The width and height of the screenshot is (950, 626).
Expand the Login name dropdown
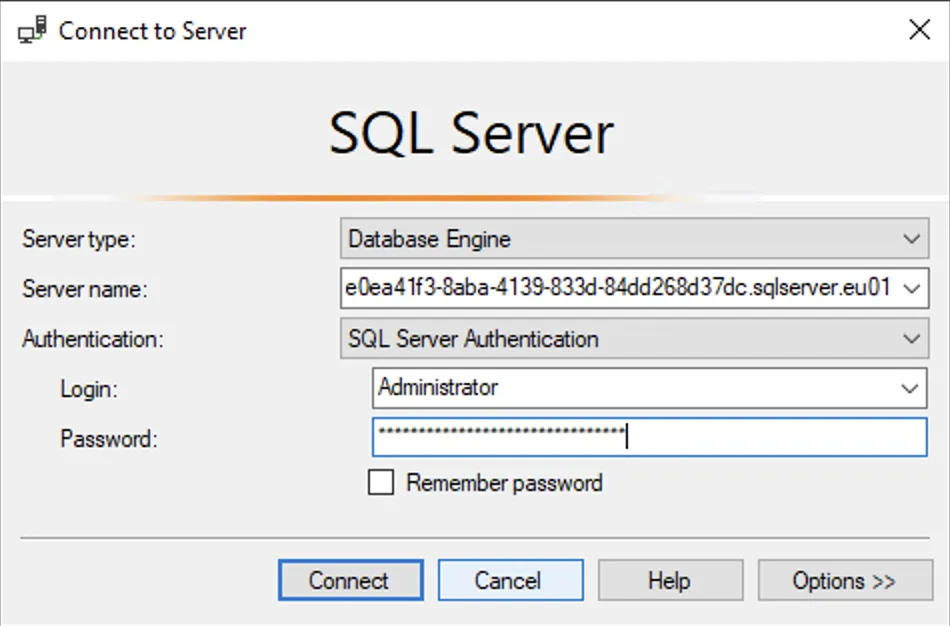coord(910,389)
